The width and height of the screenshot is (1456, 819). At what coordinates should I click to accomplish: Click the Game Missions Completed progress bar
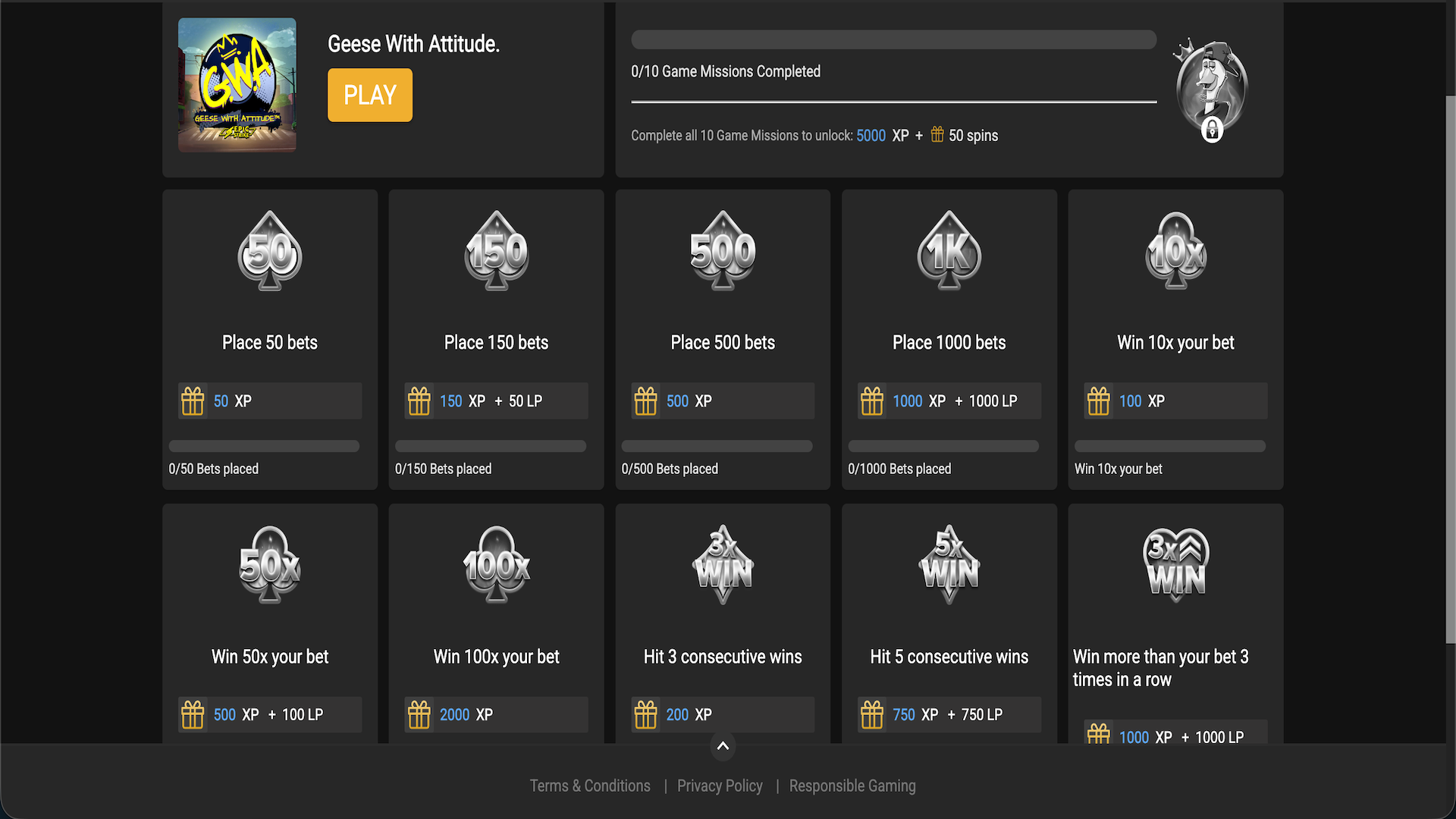tap(893, 39)
